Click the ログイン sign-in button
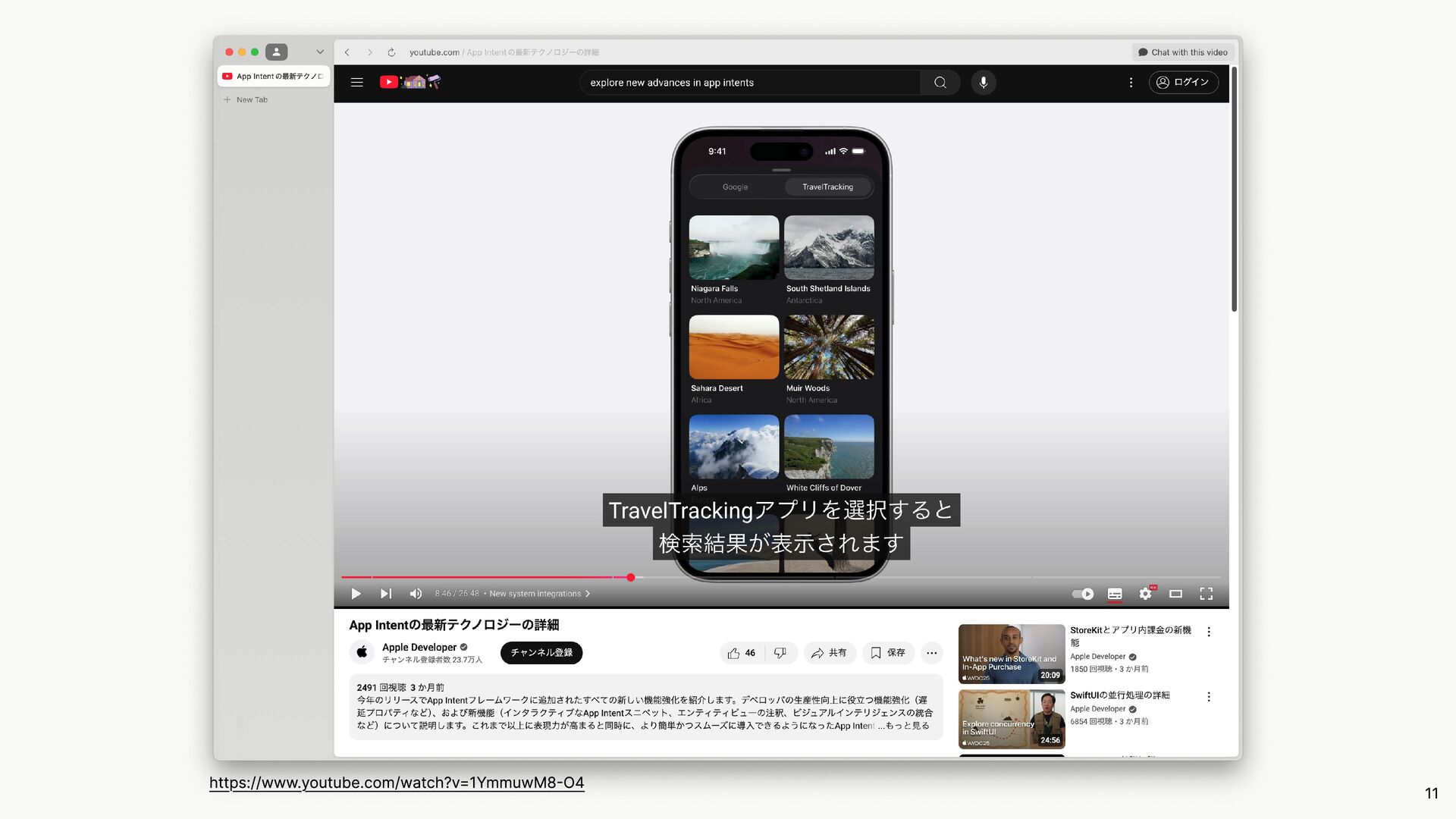 click(1183, 83)
